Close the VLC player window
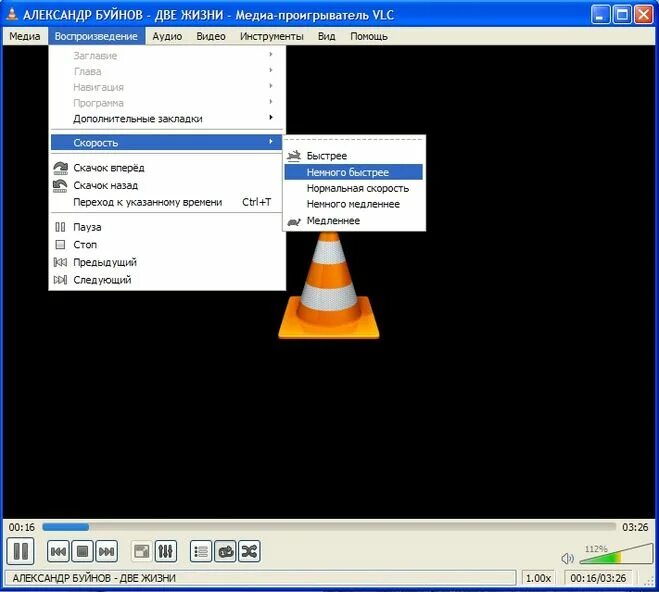The image size is (659, 592). 643,15
